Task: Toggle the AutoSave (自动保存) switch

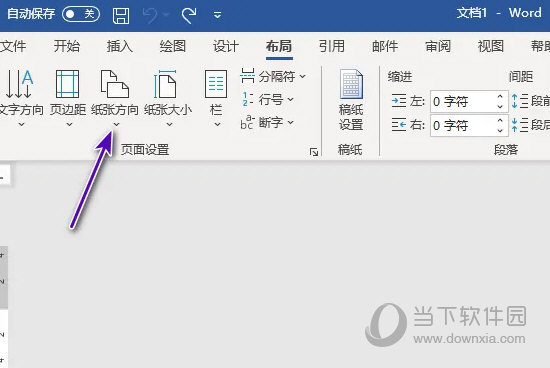Action: tap(81, 14)
